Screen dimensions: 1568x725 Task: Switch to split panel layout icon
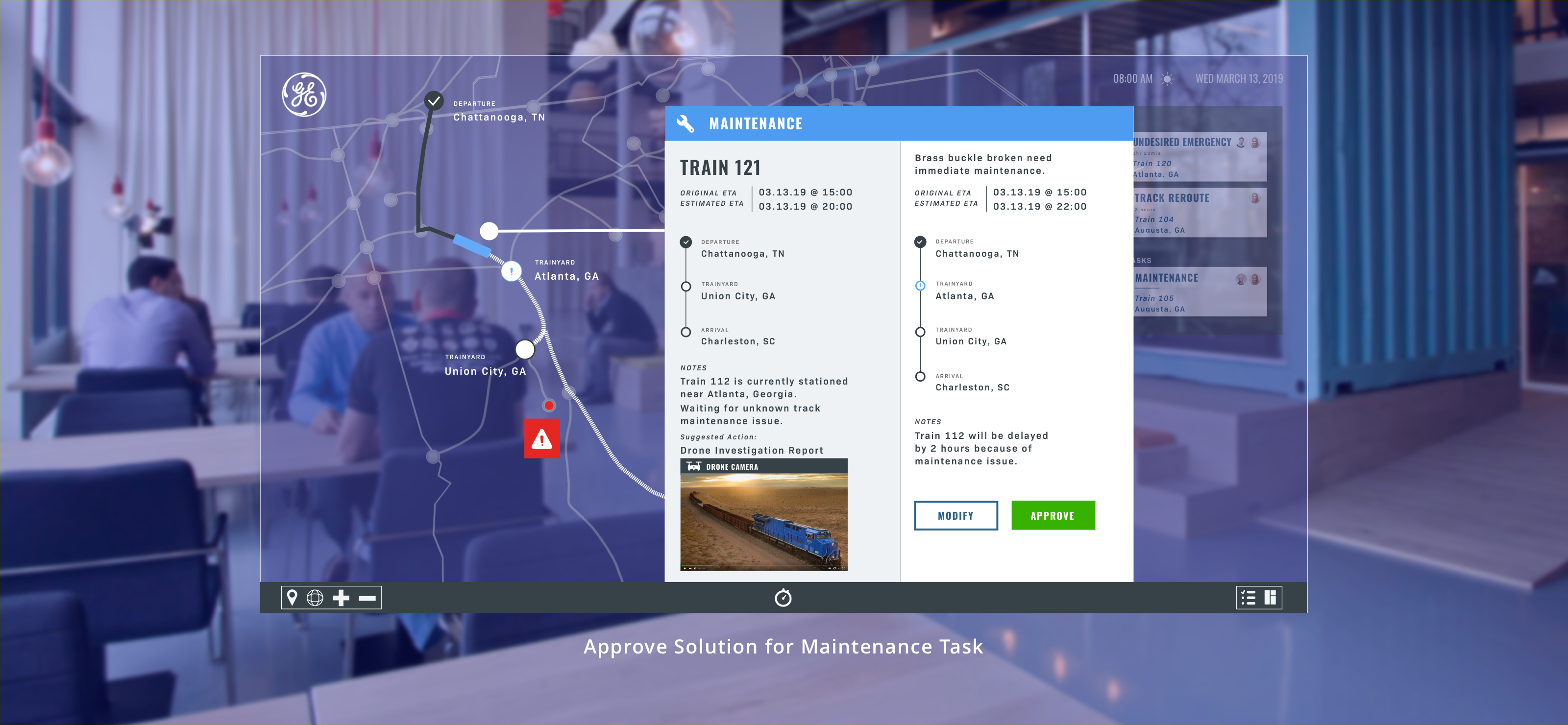click(1270, 598)
